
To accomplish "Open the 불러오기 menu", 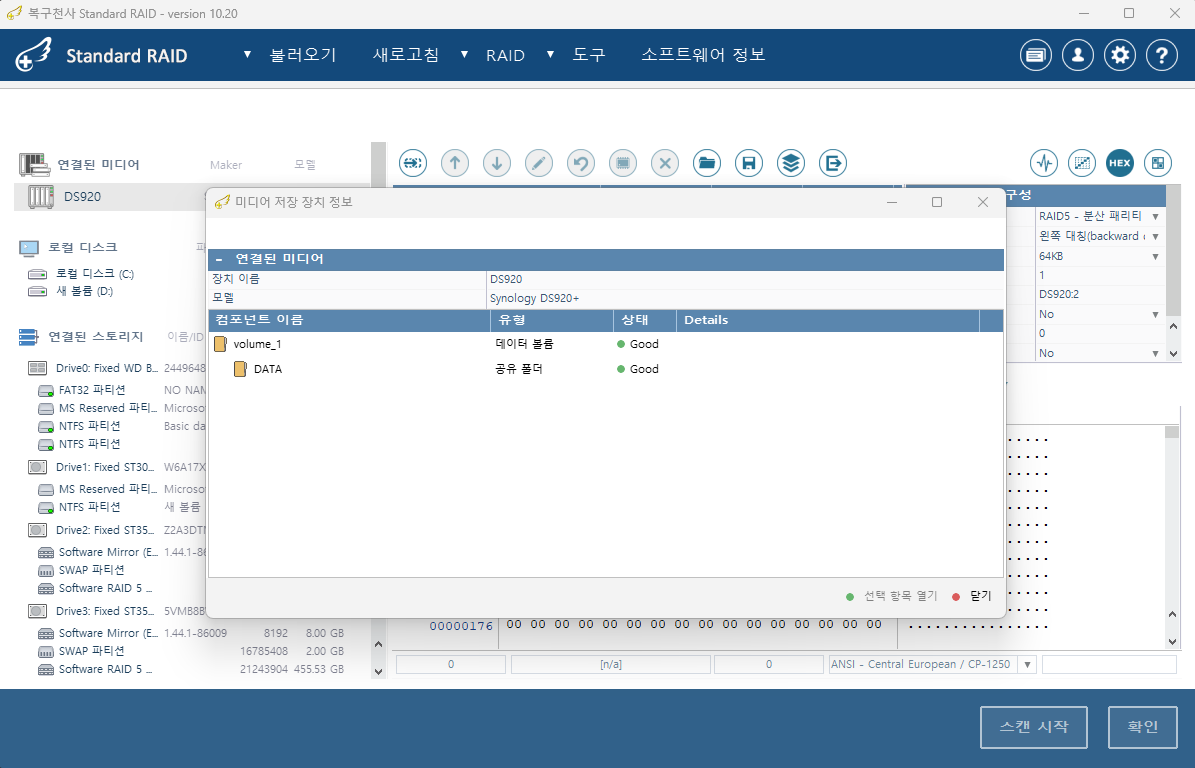I will point(303,55).
